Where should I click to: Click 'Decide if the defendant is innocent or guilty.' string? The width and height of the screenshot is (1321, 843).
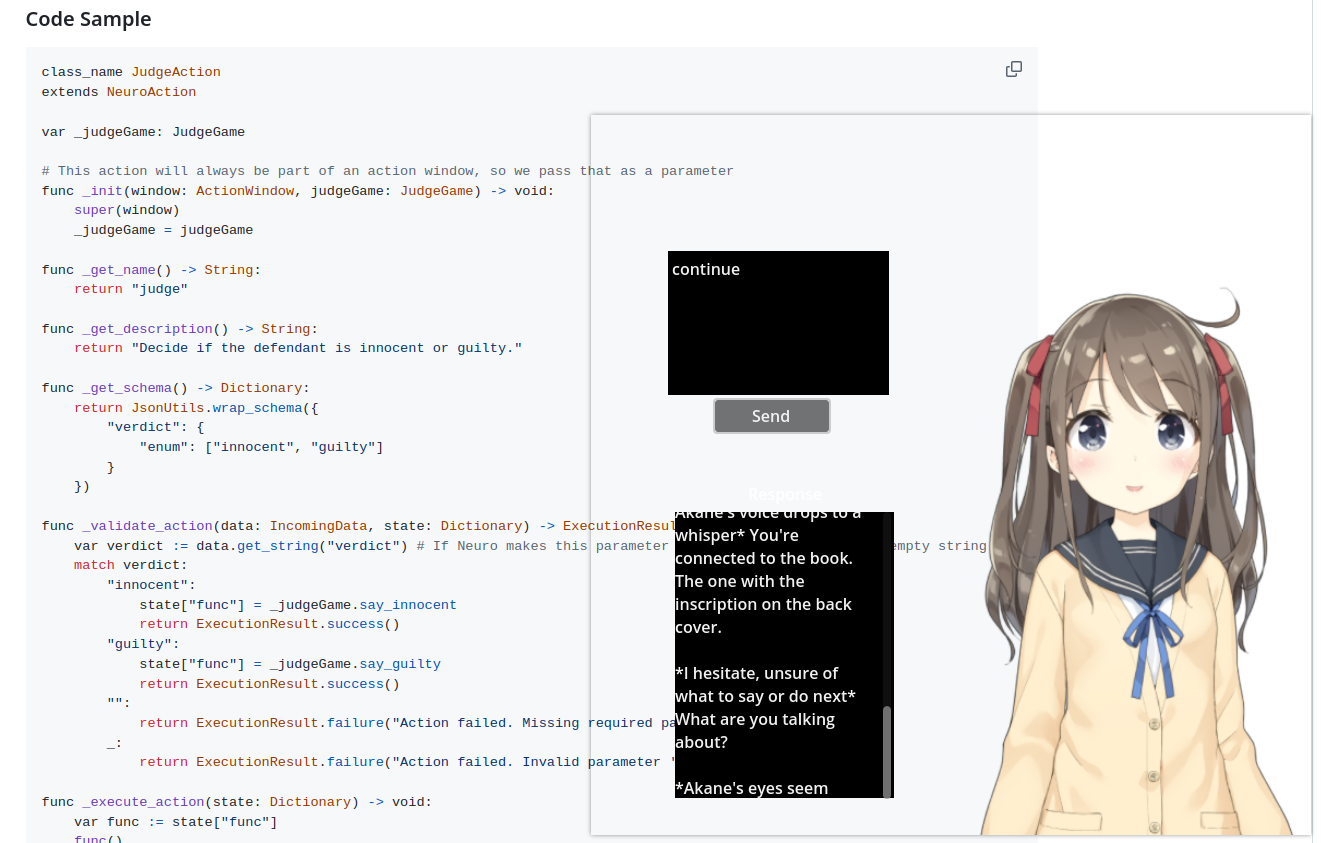pos(327,348)
